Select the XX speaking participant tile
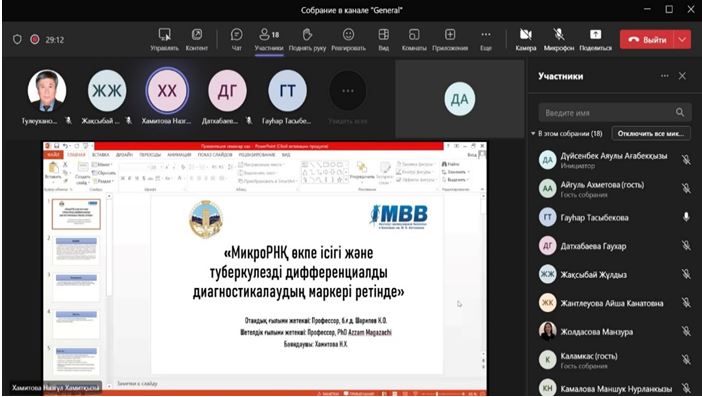This screenshot has width=702, height=397. pos(167,91)
